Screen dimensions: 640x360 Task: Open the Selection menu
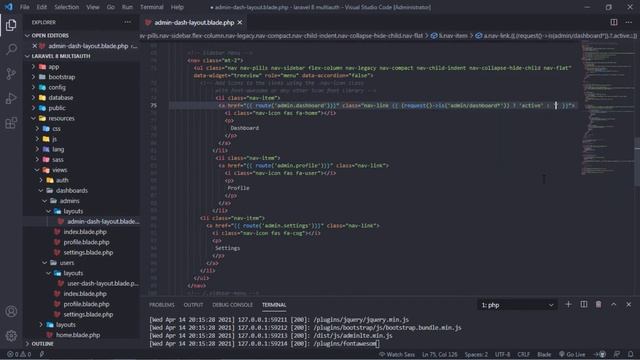[67, 7]
